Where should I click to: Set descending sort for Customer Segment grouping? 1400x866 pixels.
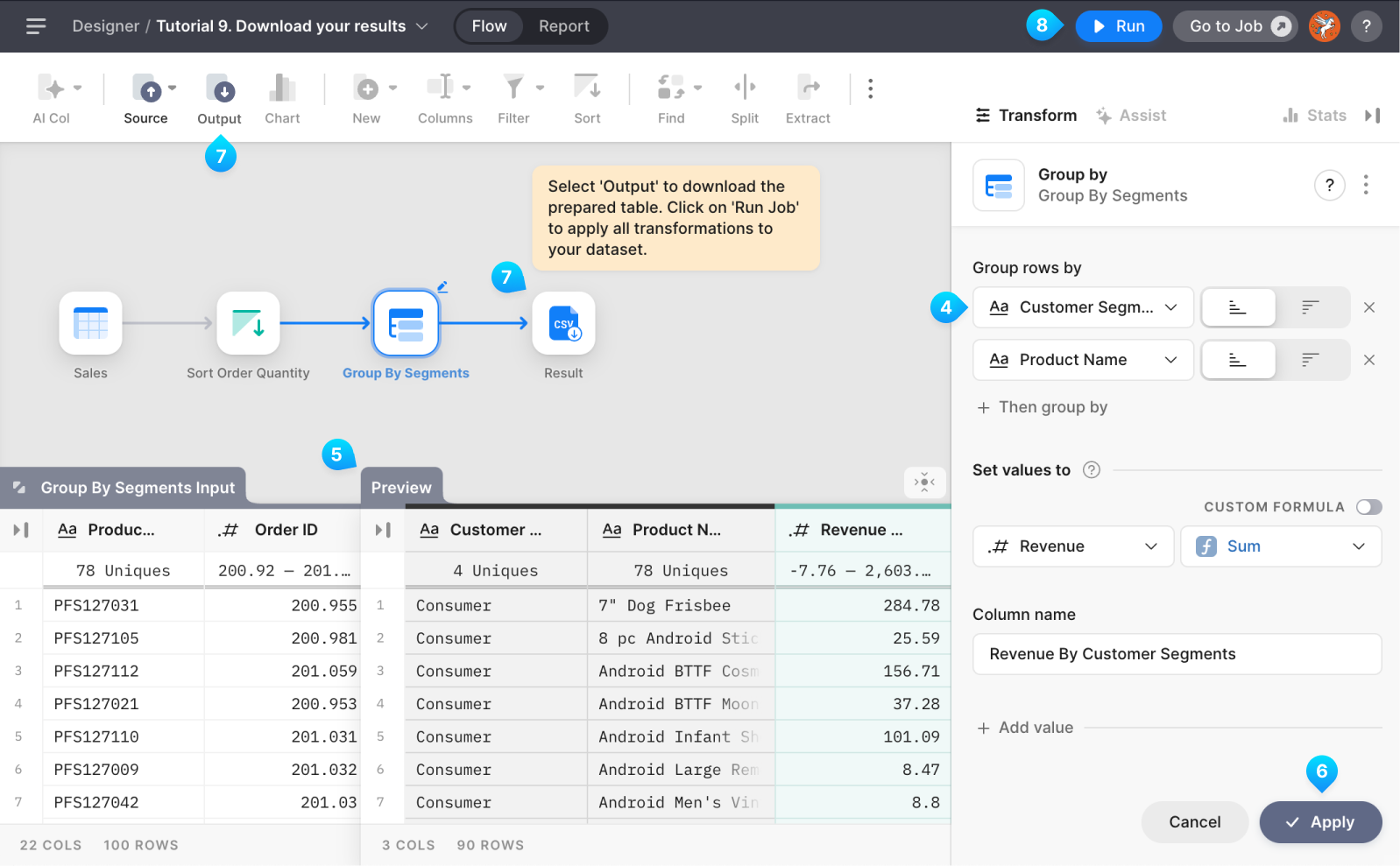1311,307
